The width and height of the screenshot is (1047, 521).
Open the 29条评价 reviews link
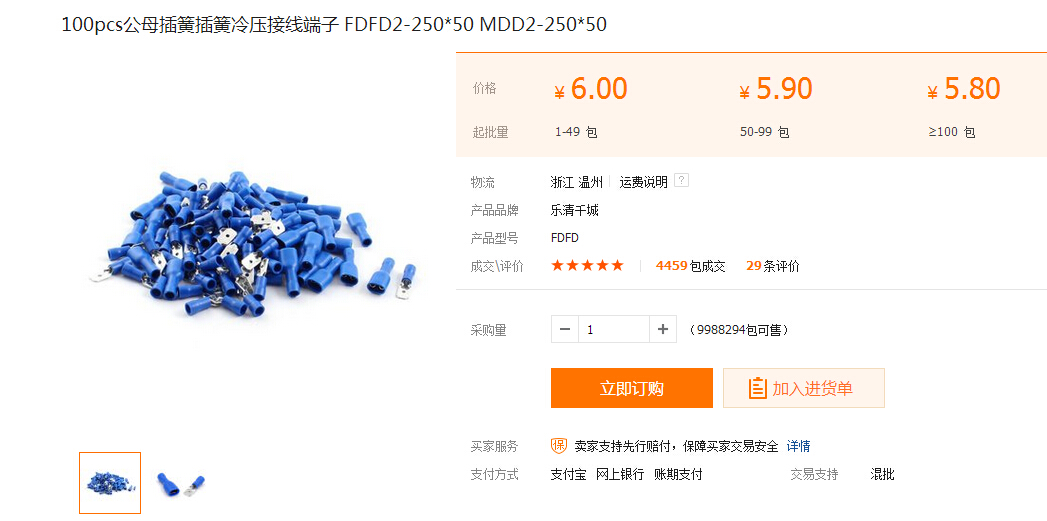(x=773, y=266)
